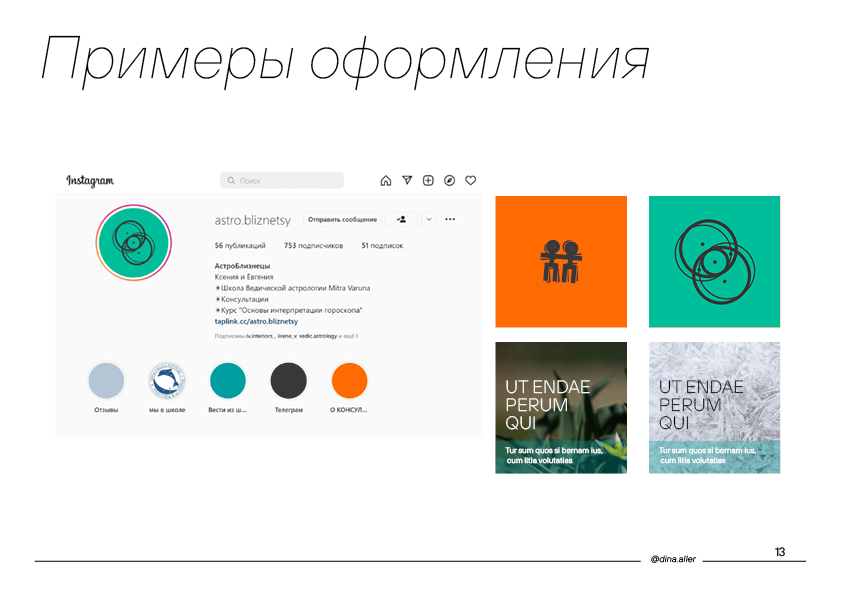The image size is (842, 595).
Task: Click the Подписаны followers-in-common line
Action: tap(286, 336)
